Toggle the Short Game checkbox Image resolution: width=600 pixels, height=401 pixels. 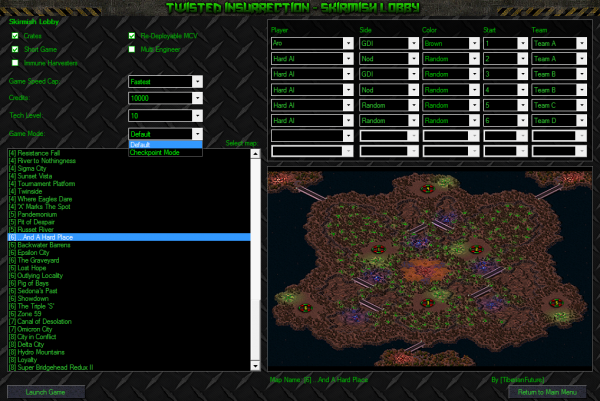(15, 49)
